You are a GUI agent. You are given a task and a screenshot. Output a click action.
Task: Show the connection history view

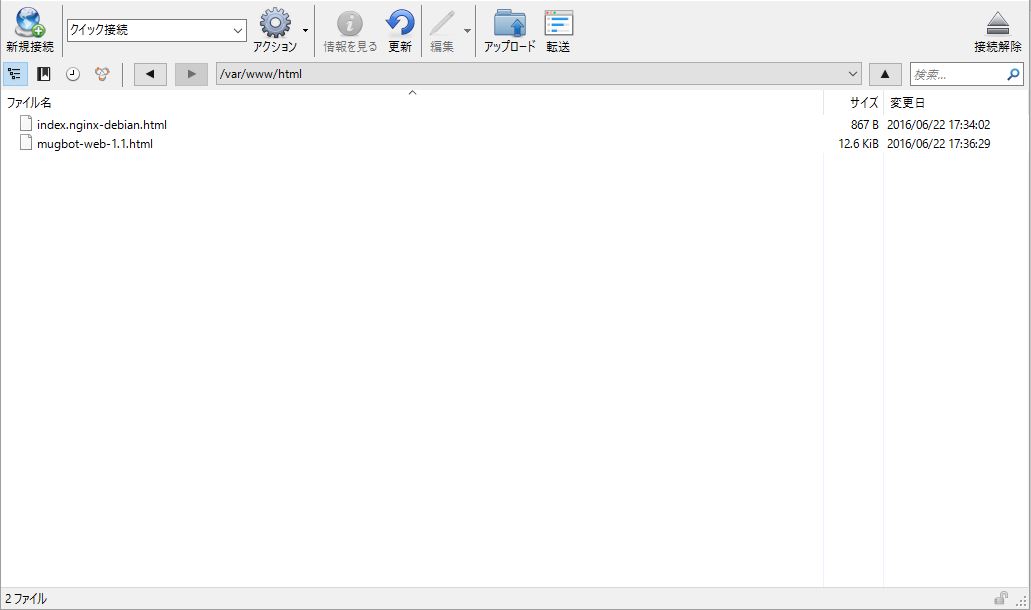pyautogui.click(x=73, y=74)
